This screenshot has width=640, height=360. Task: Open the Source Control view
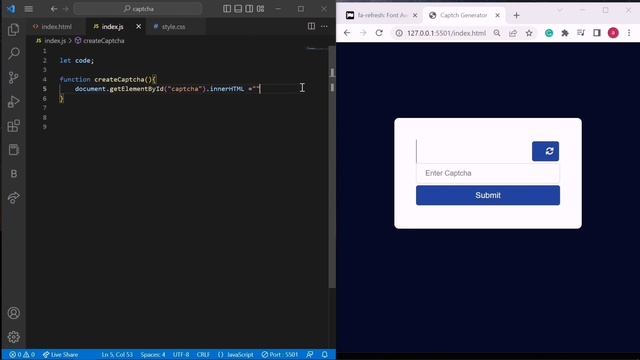13,77
